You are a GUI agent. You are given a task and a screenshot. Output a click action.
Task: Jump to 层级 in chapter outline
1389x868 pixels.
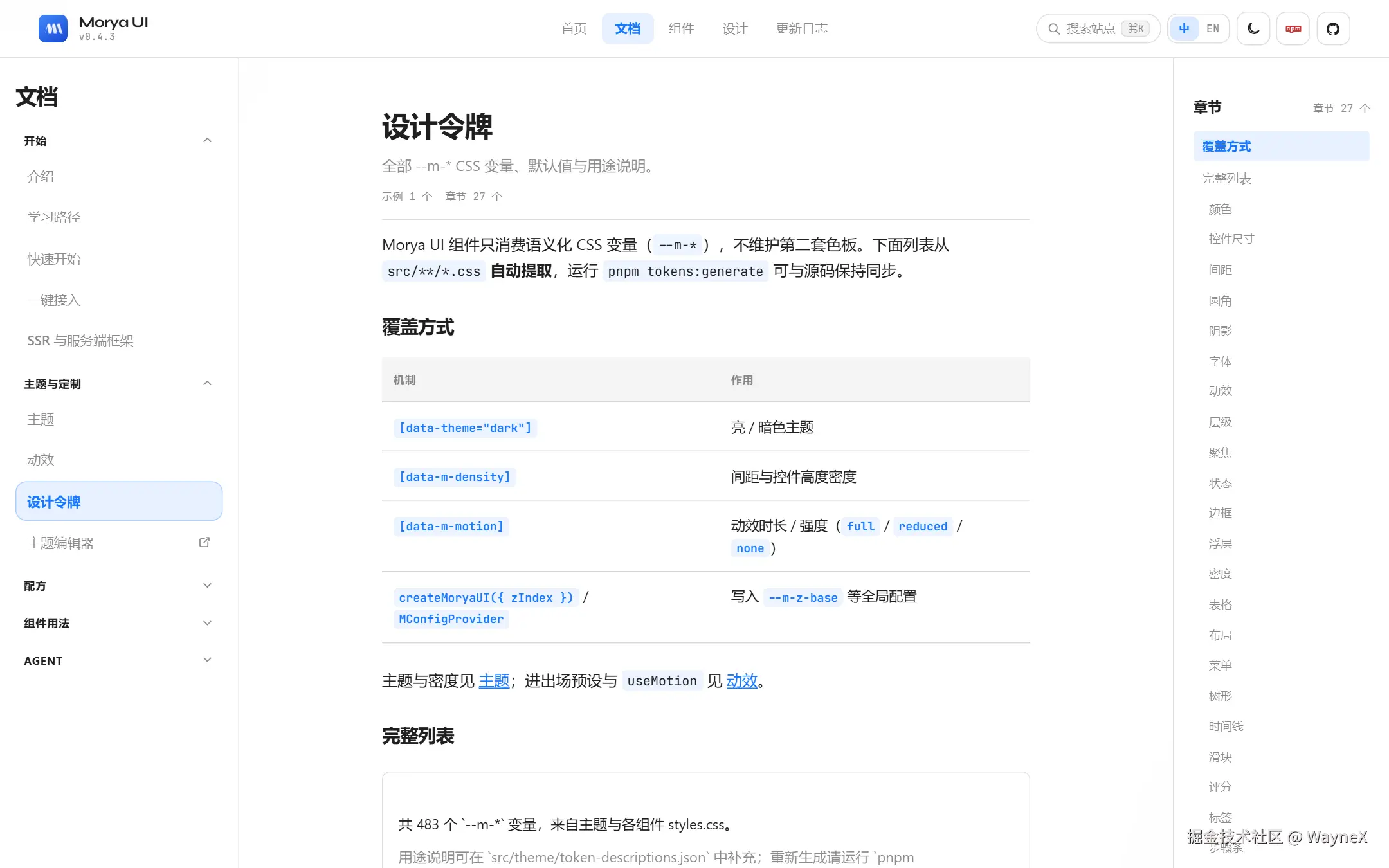coord(1220,422)
